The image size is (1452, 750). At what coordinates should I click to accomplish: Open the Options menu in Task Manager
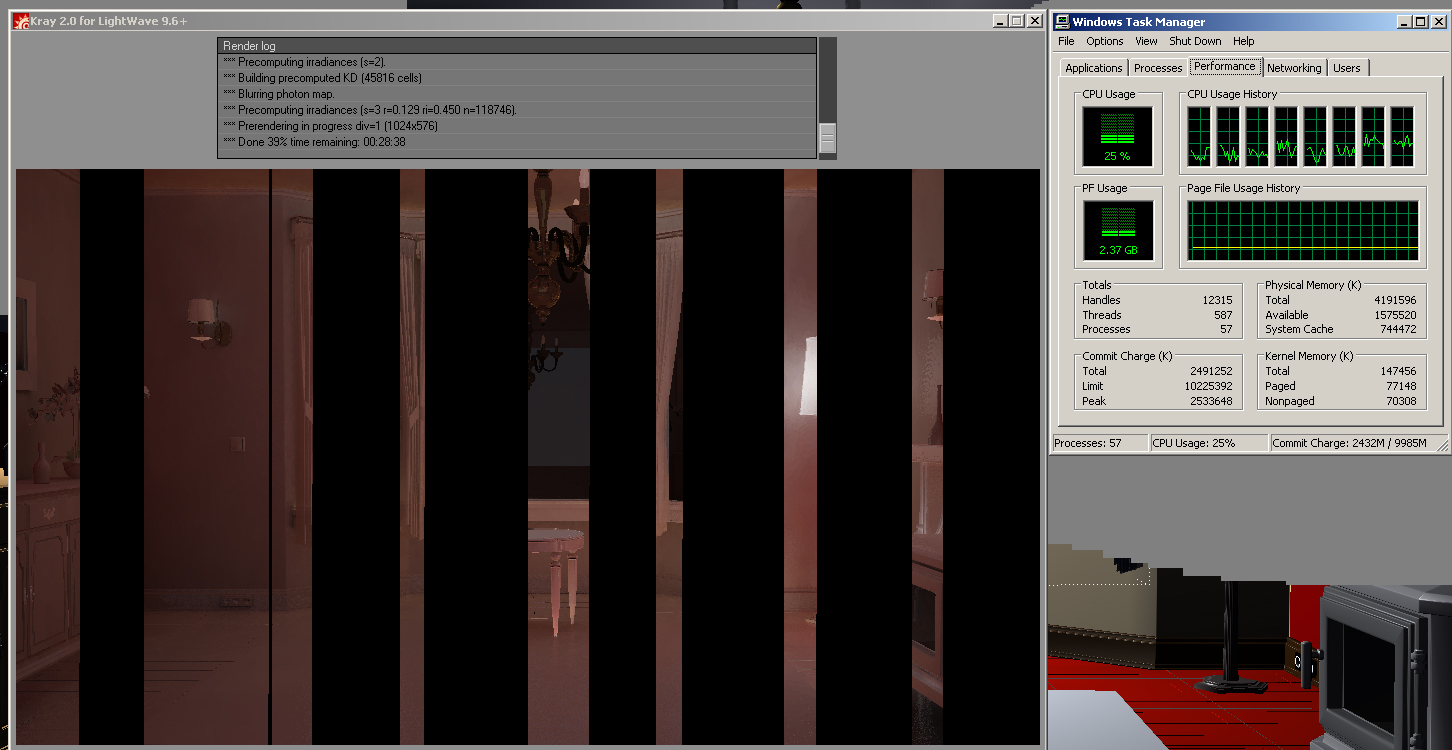tap(1104, 41)
